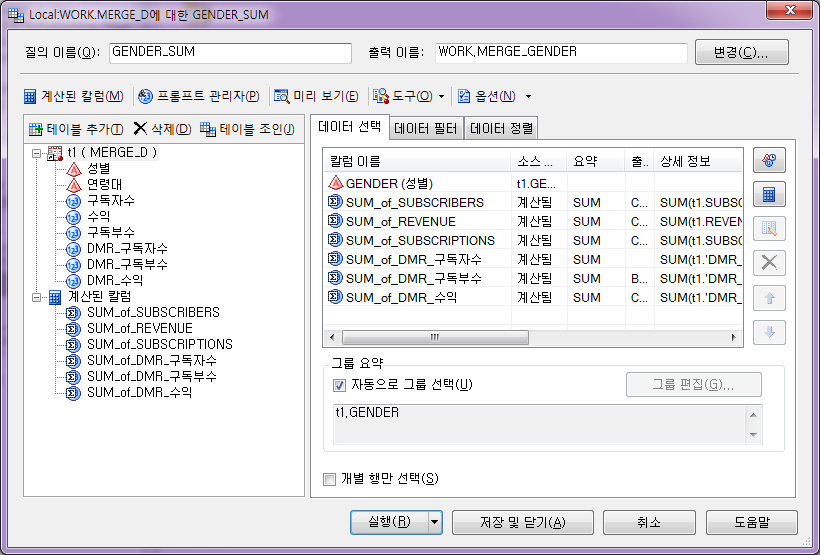Click SUM_of_SUBSCRIPTIONS row in column table
820x555 pixels.
coord(533,241)
